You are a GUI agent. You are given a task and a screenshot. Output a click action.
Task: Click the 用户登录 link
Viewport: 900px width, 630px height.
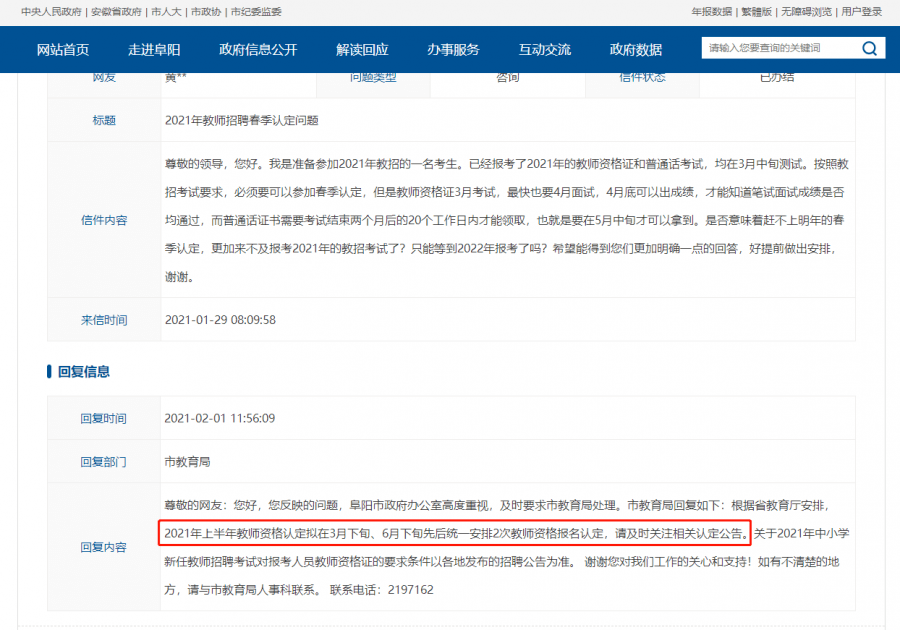[862, 12]
